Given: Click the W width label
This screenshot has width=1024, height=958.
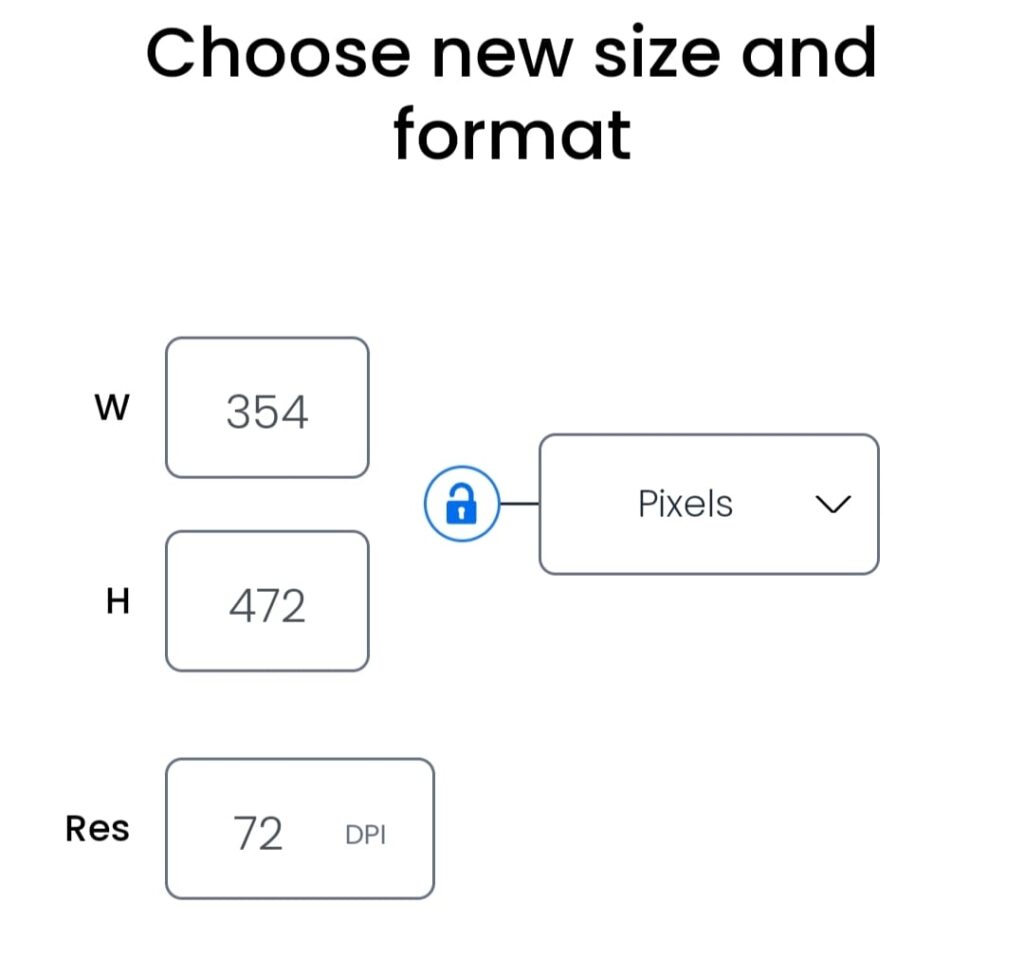Looking at the screenshot, I should tap(111, 408).
